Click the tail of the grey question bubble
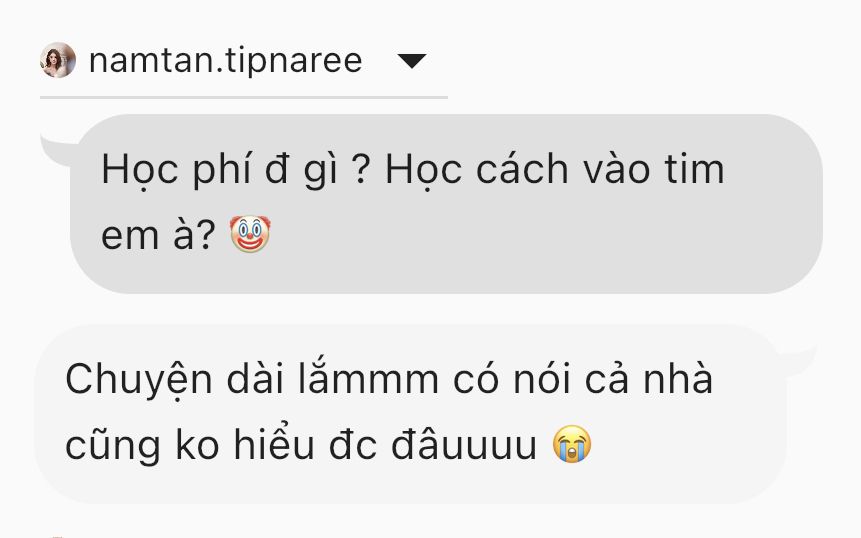The height and width of the screenshot is (538, 861). pyautogui.click(x=58, y=150)
